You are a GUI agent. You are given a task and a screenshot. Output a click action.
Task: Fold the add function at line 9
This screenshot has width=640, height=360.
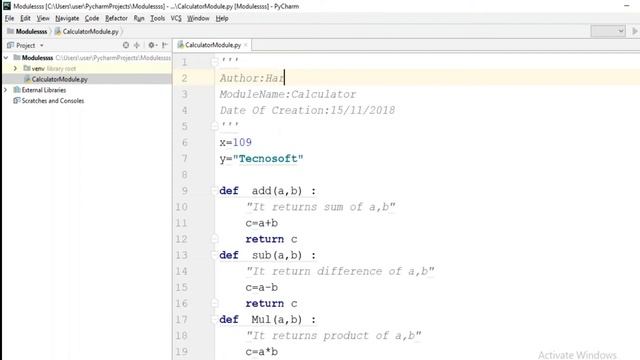click(x=214, y=191)
